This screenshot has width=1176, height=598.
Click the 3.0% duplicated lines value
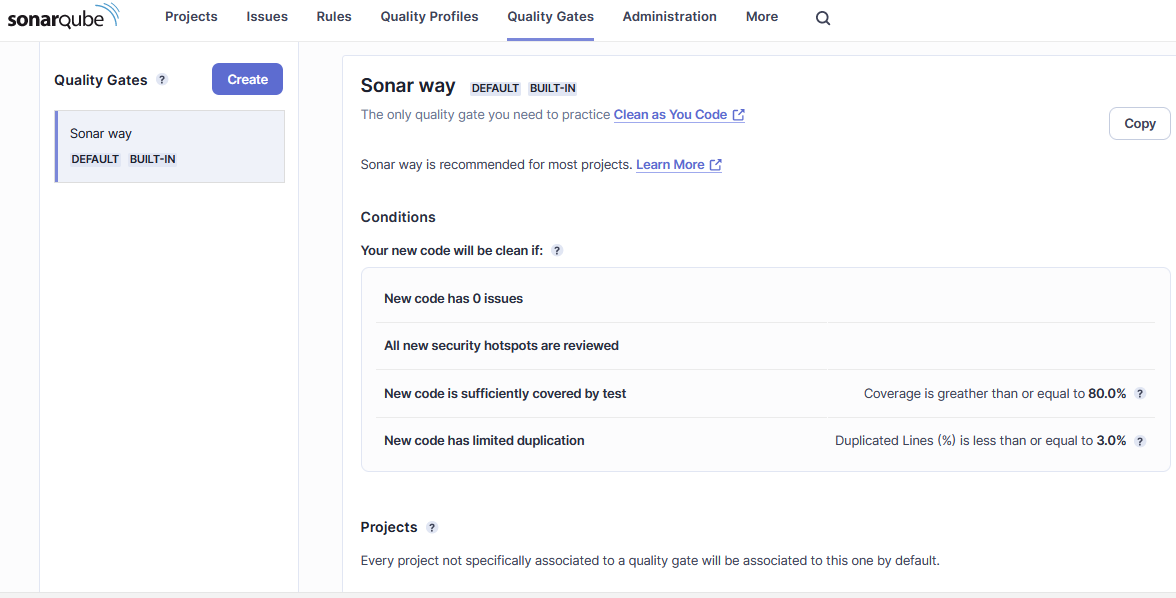pos(1112,441)
